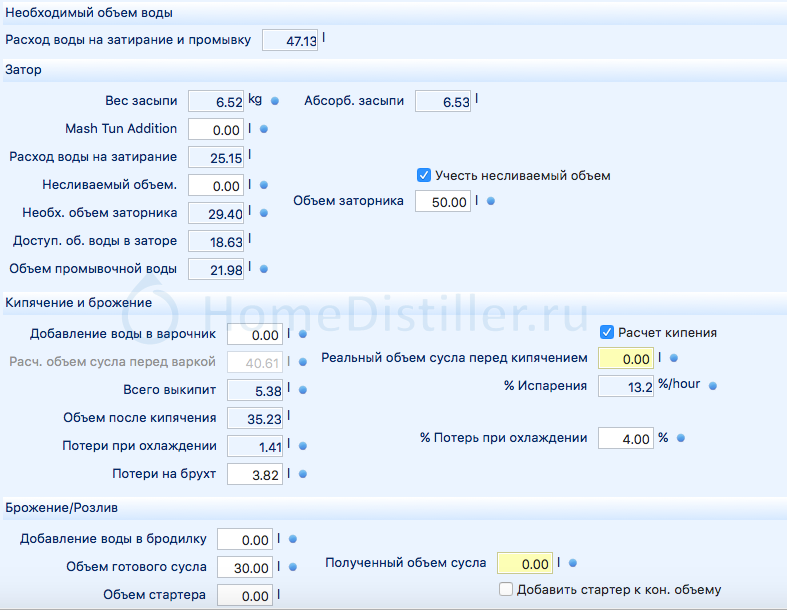This screenshot has width=787, height=610.
Task: Click the Несливаемый объем input field
Action: point(215,186)
